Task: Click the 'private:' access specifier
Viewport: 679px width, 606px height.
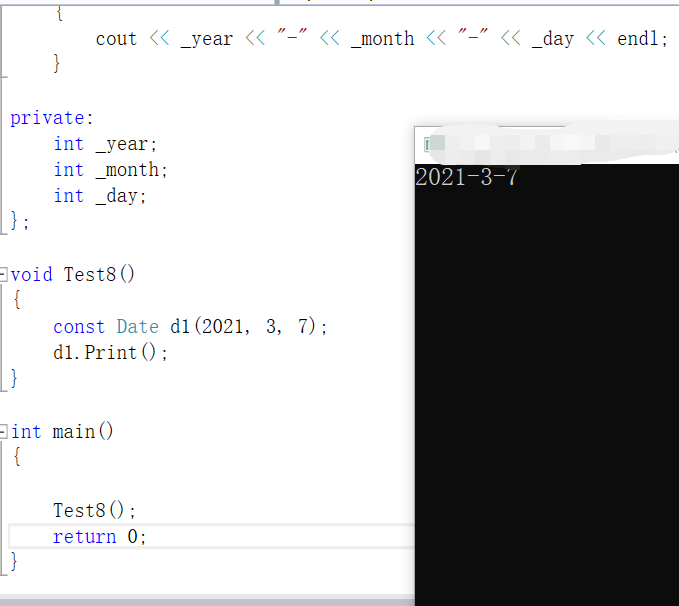Action: [x=52, y=118]
